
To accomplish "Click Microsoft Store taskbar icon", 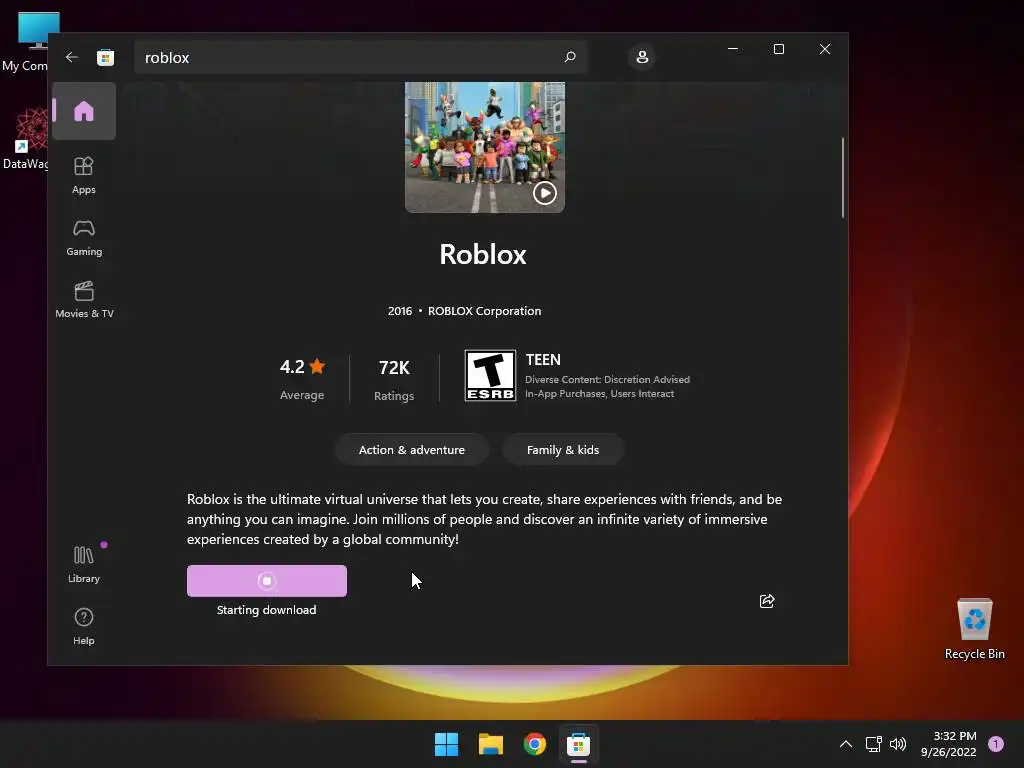I will coord(579,744).
